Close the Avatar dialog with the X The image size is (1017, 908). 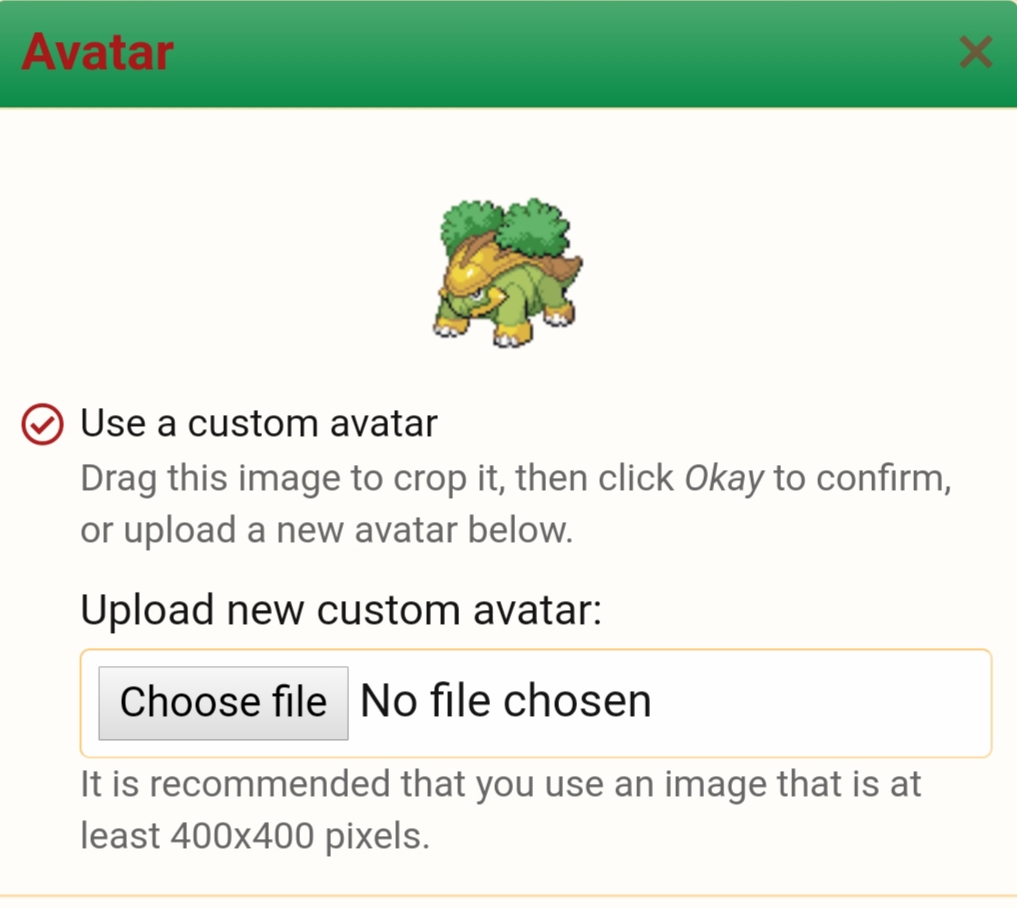[975, 52]
